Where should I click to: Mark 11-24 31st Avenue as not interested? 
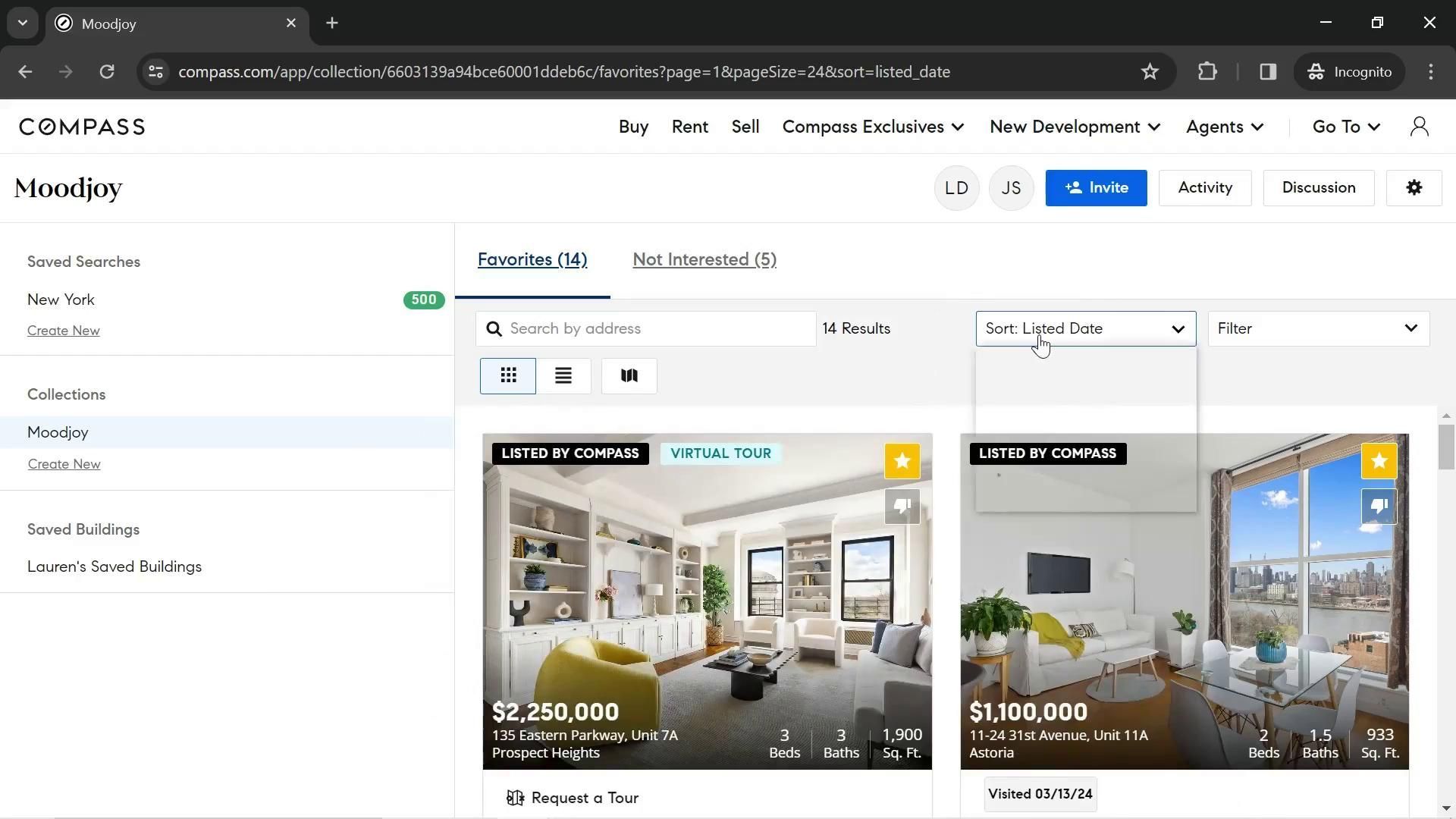[x=1379, y=506]
